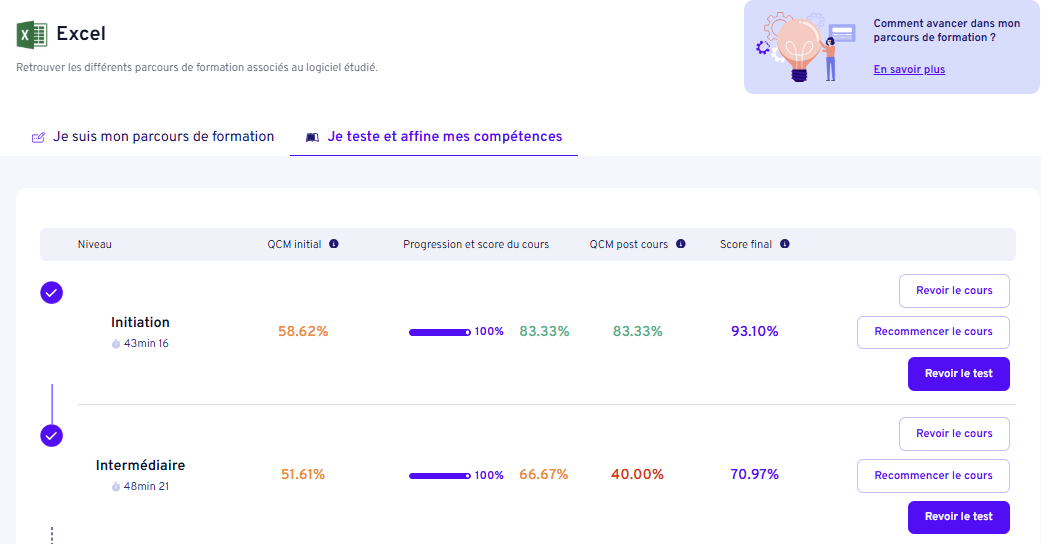Click the Initiation course progress bar
Screen dimensions: 1041x550
click(x=439, y=332)
